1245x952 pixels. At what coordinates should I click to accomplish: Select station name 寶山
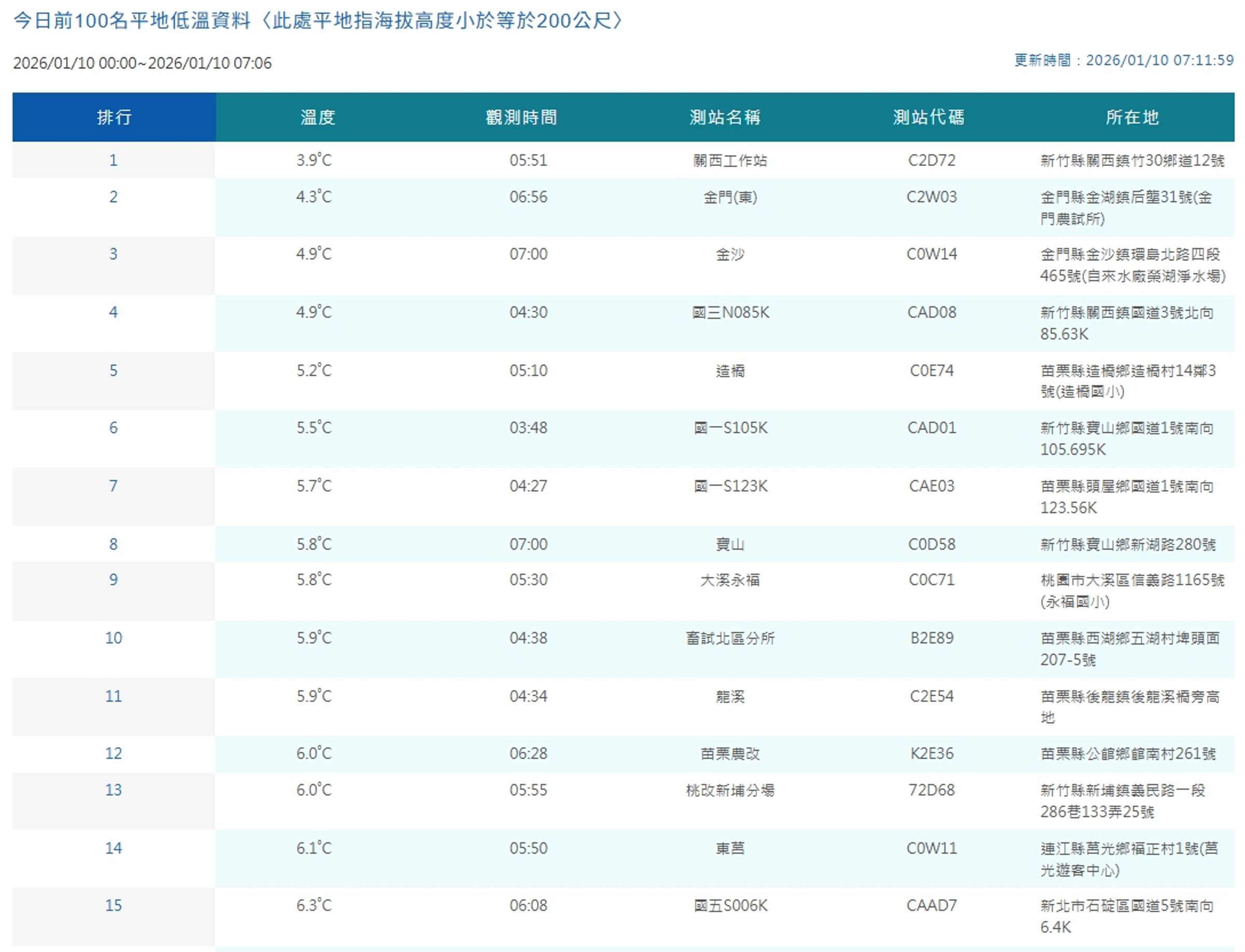click(730, 545)
